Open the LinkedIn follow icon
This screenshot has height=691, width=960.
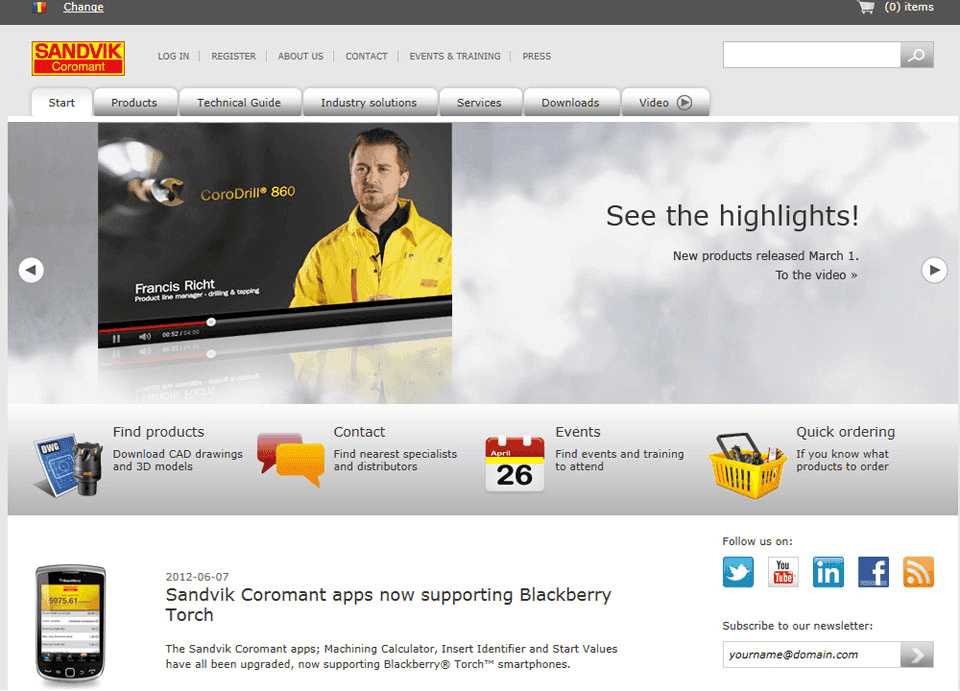(x=828, y=572)
